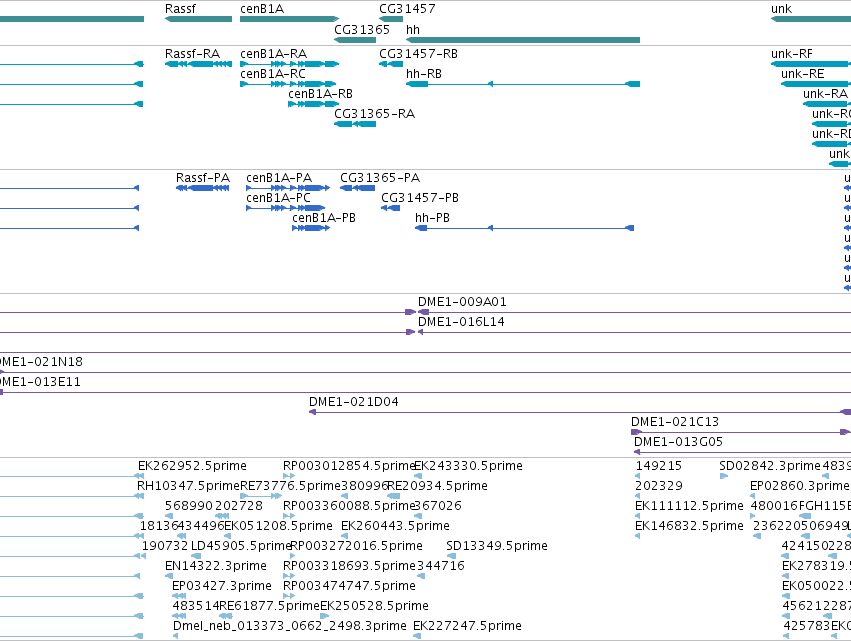Click feature 190732
The image size is (851, 641).
pos(164,547)
